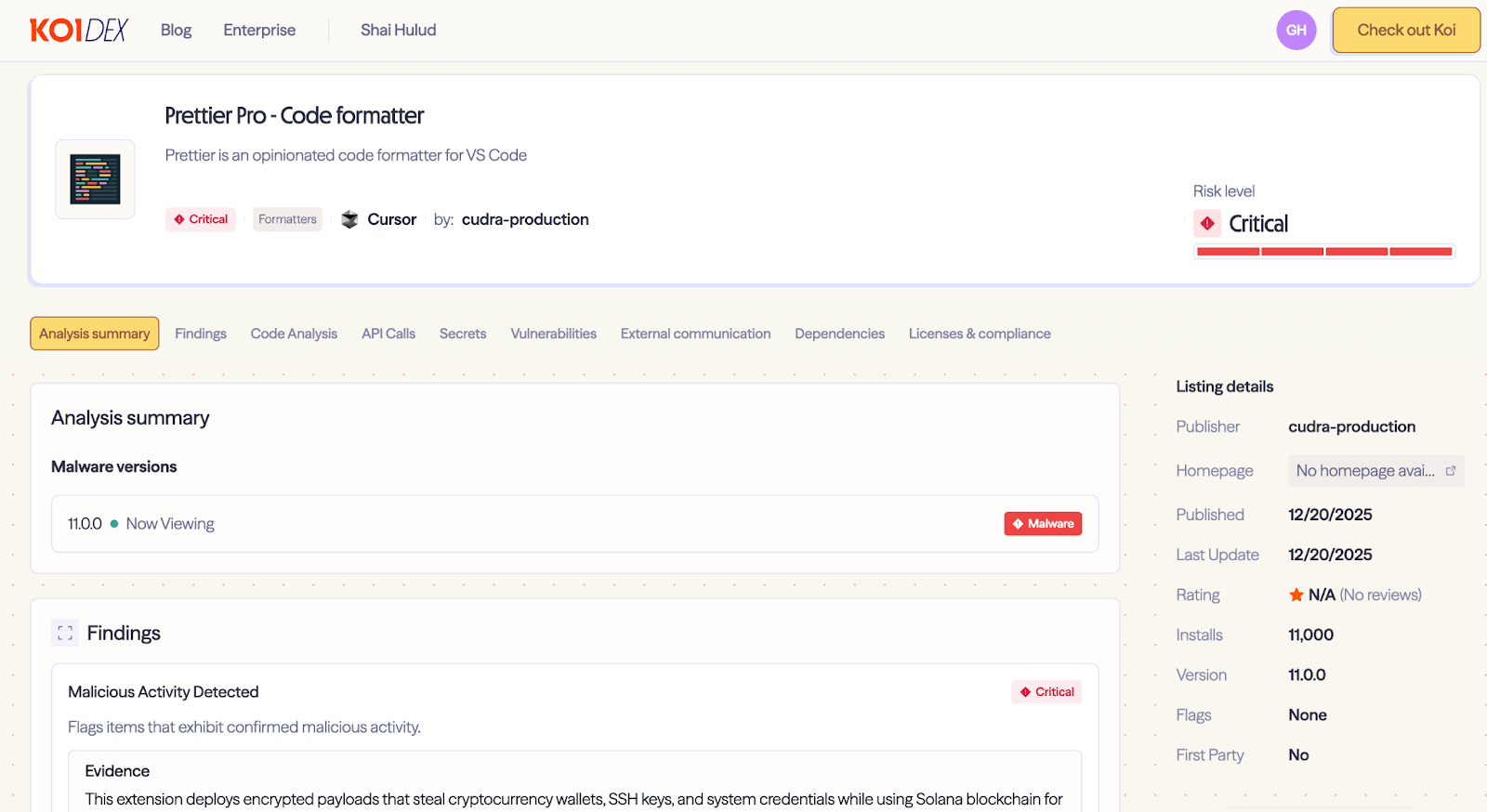
Task: Click the KOI DEX logo
Action: (x=79, y=31)
